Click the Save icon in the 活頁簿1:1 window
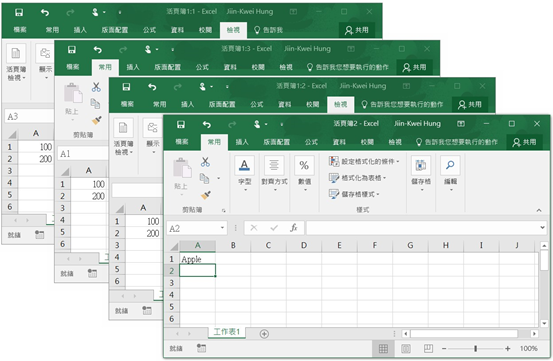This screenshot has width=553, height=361. click(x=19, y=13)
